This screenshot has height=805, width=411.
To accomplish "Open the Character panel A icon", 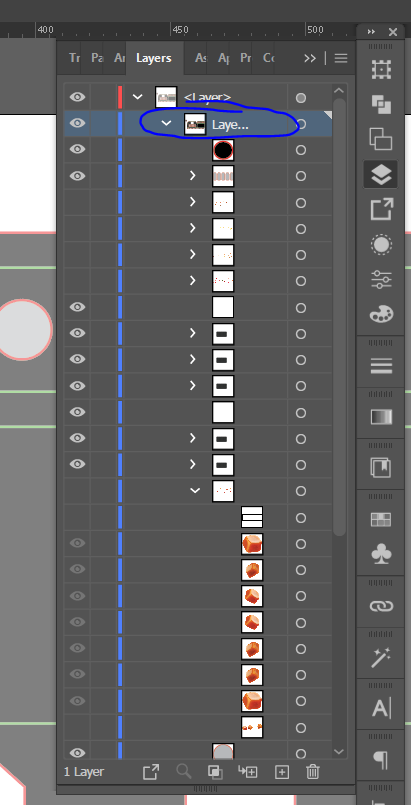I will 381,708.
